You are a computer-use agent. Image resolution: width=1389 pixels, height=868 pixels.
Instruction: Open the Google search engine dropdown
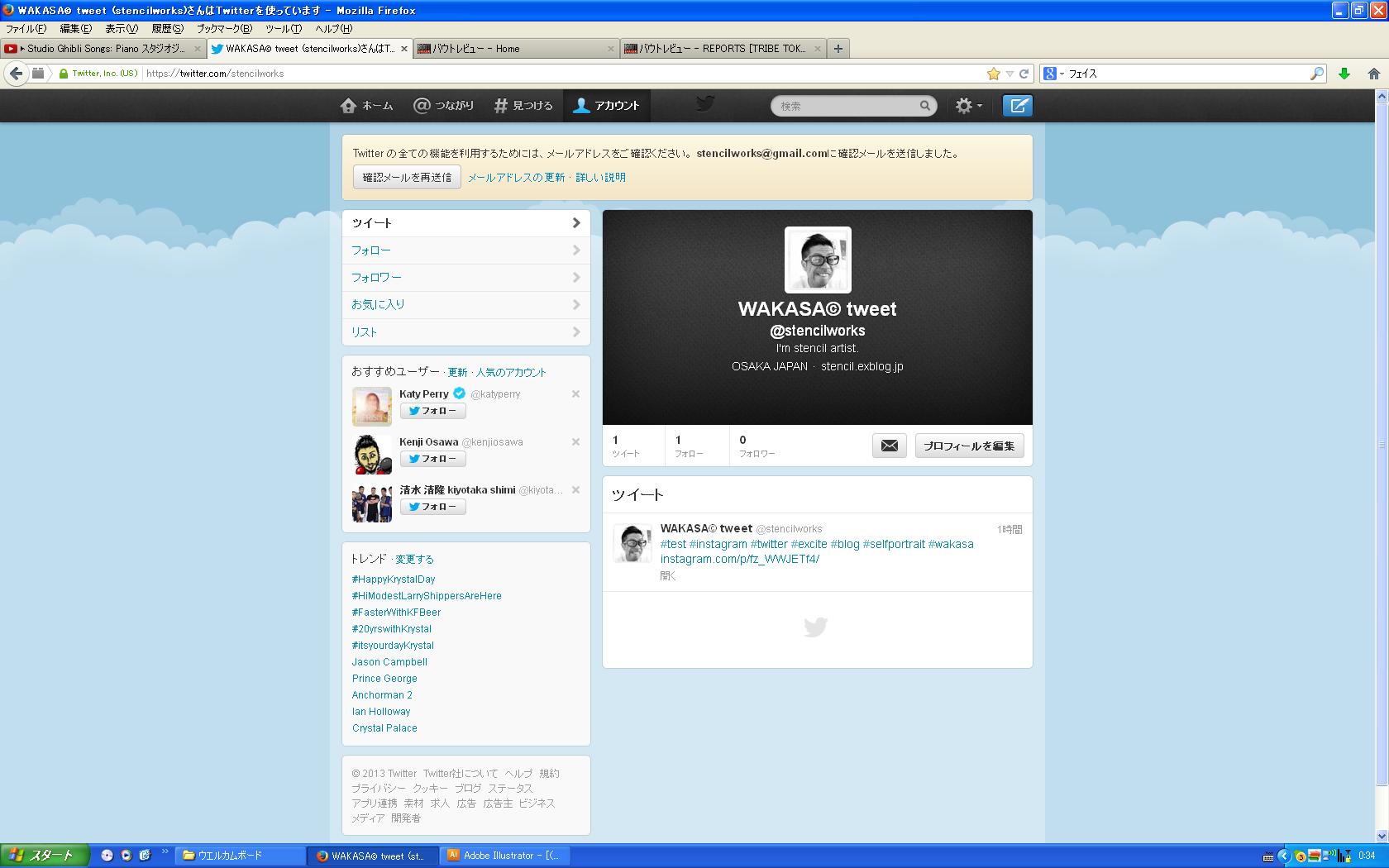pos(1052,74)
